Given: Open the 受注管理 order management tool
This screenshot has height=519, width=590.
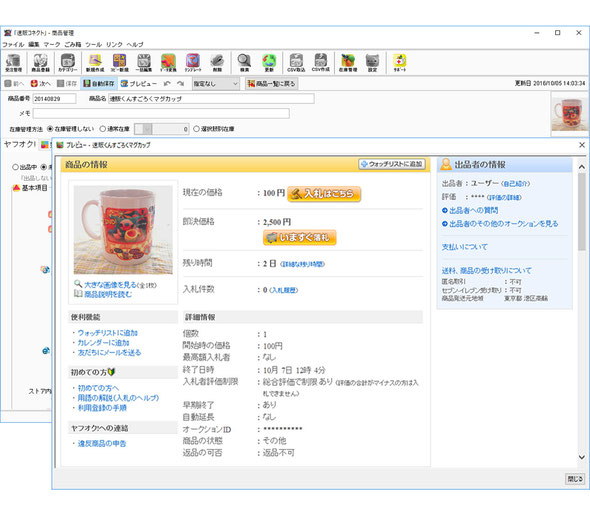Looking at the screenshot, I should pos(14,63).
